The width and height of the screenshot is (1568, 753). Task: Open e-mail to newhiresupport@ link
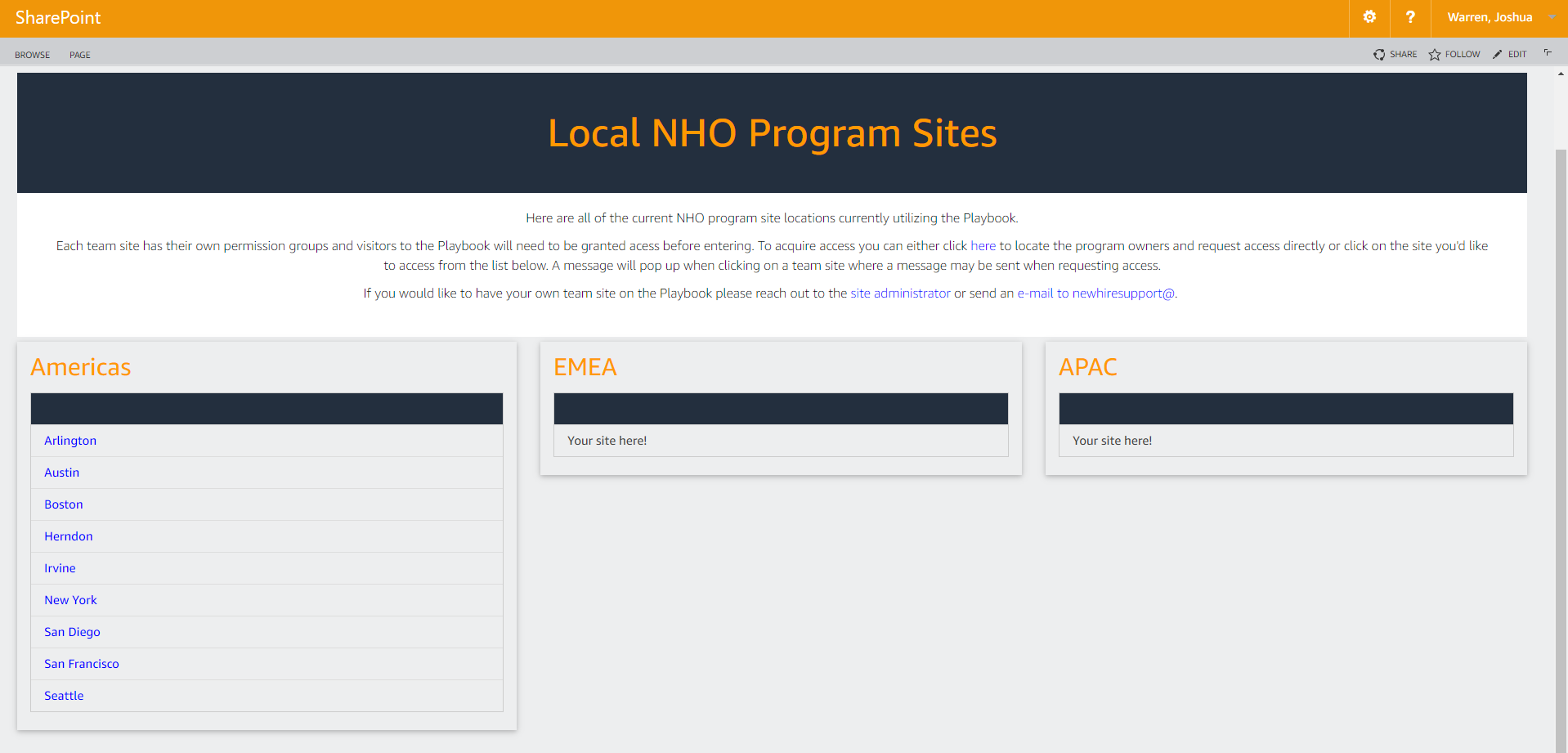(x=1095, y=294)
